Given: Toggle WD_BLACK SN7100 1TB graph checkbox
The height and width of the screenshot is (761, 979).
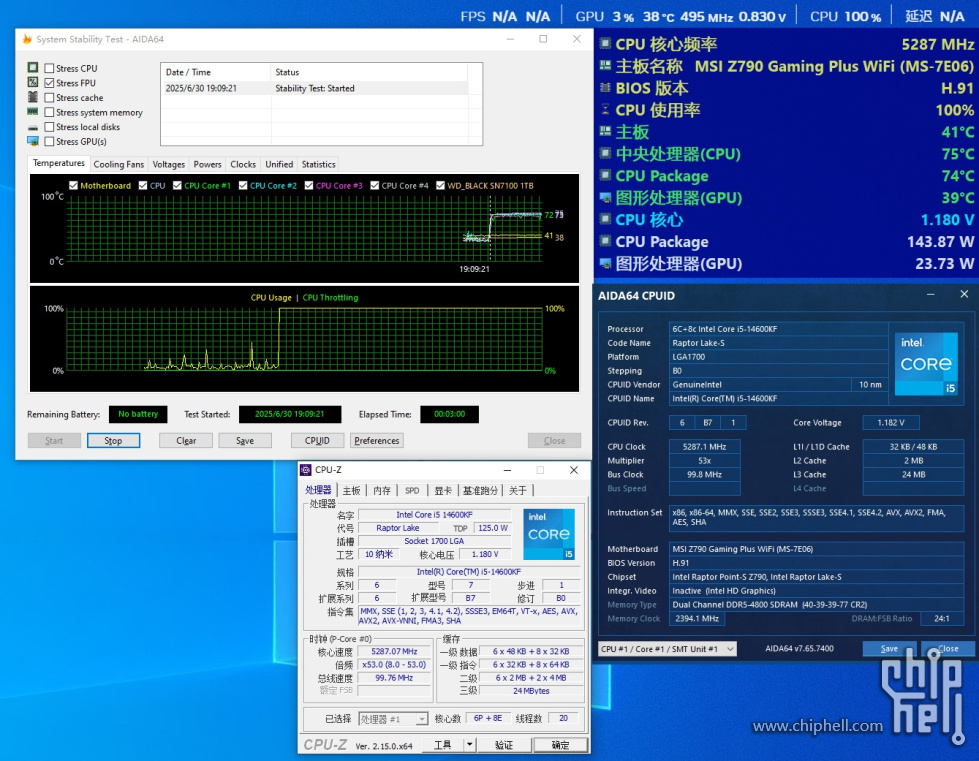Looking at the screenshot, I should [440, 185].
